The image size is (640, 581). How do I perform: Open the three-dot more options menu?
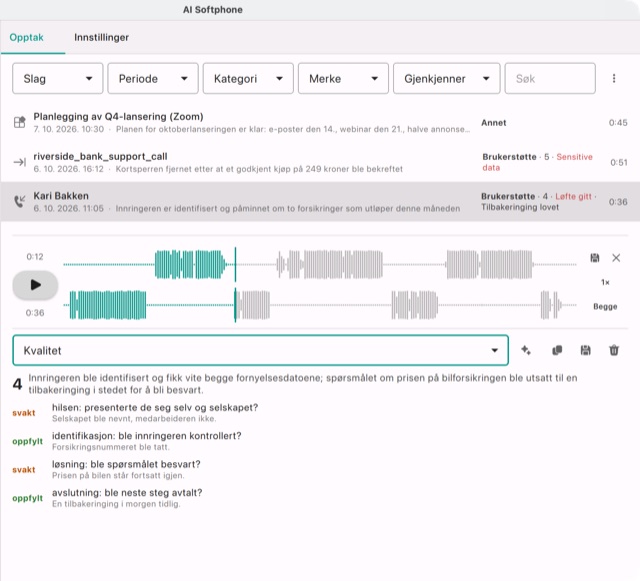pos(613,78)
